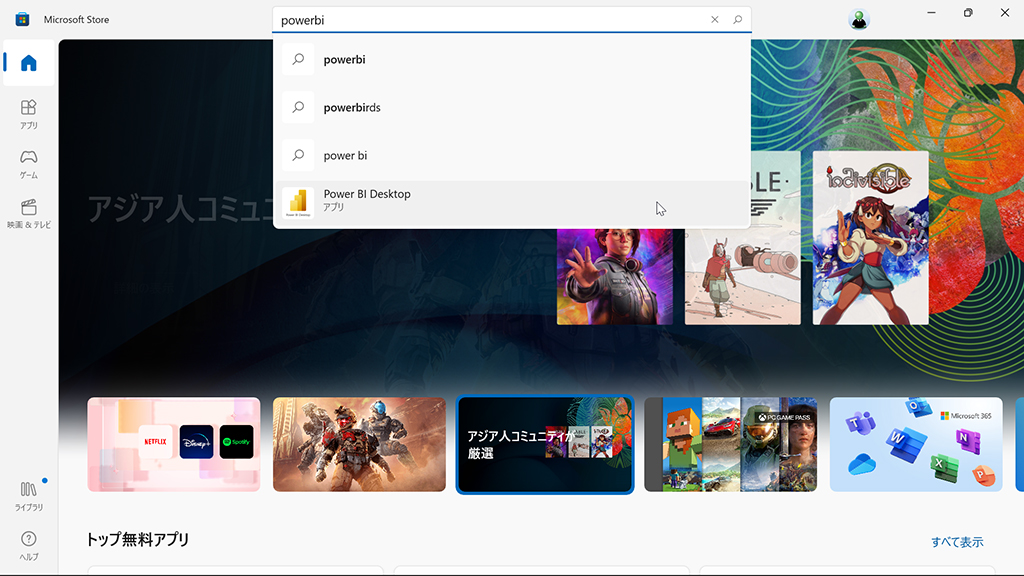Screen dimensions: 1024x576
Task: Click the トップ無料アプリ heading
Action: pyautogui.click(x=138, y=539)
